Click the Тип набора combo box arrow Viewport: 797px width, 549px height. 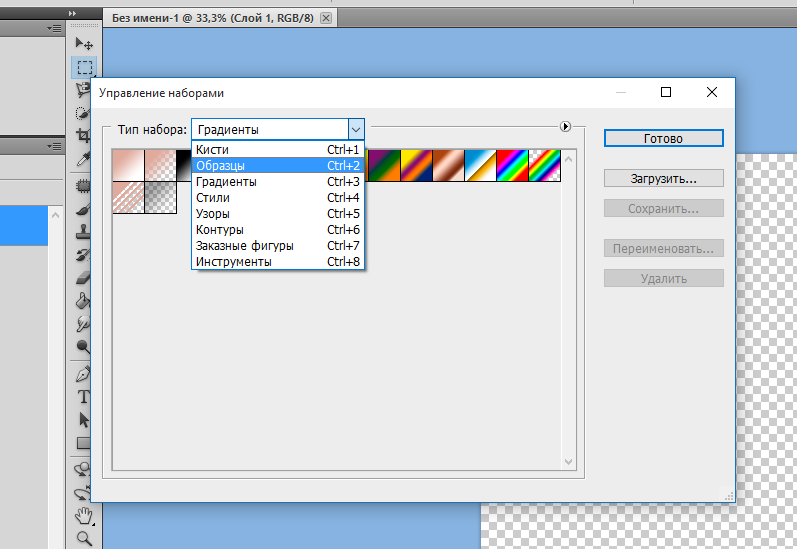coord(355,129)
